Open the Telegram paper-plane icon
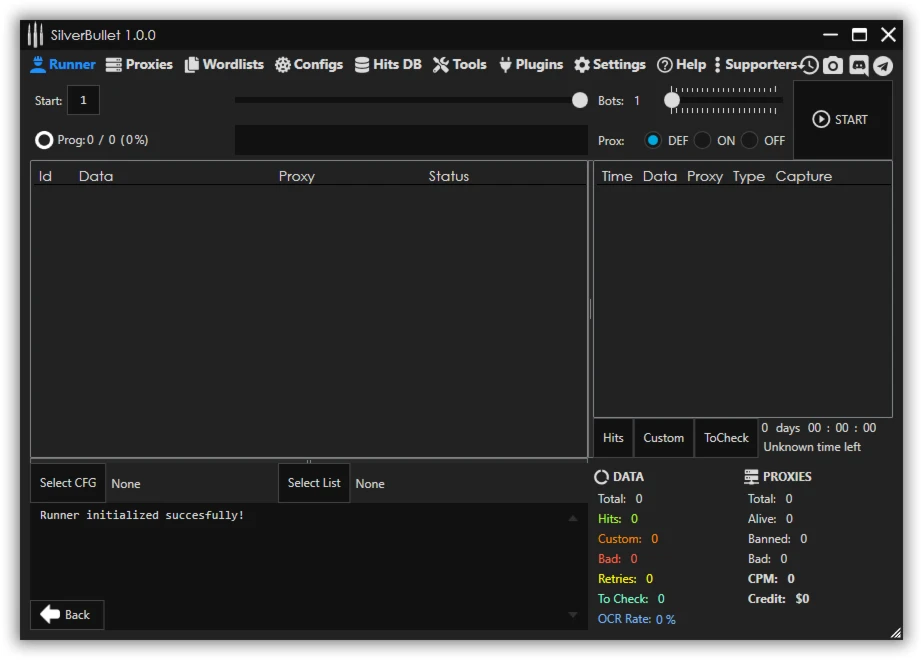Image resolution: width=923 pixels, height=660 pixels. pos(882,65)
